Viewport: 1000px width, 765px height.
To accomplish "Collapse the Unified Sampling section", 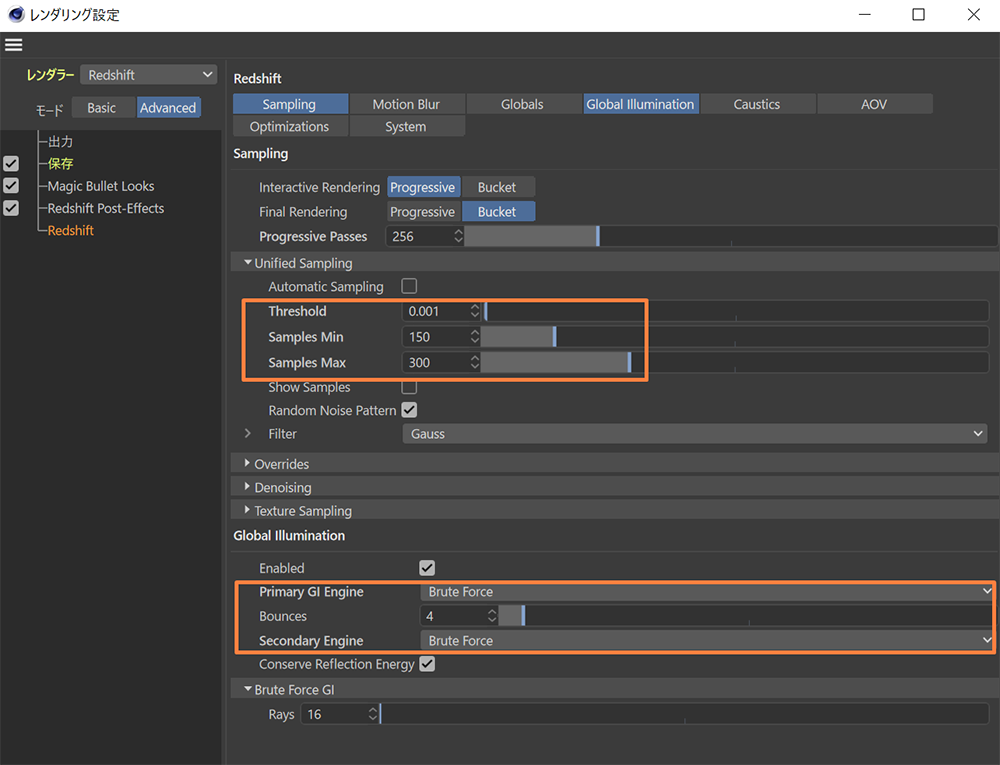I will tap(248, 263).
